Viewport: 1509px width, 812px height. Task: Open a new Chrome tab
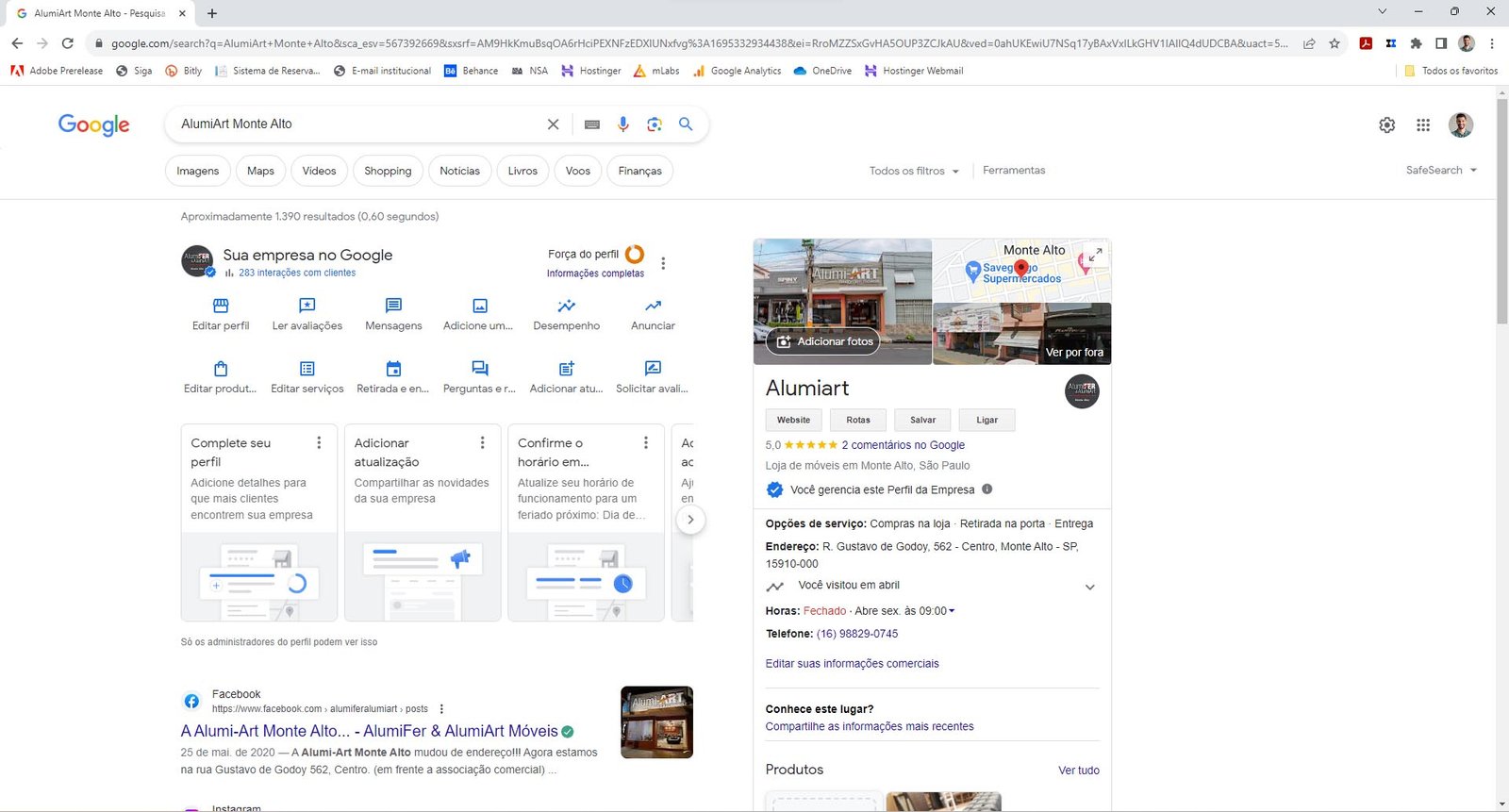point(211,13)
